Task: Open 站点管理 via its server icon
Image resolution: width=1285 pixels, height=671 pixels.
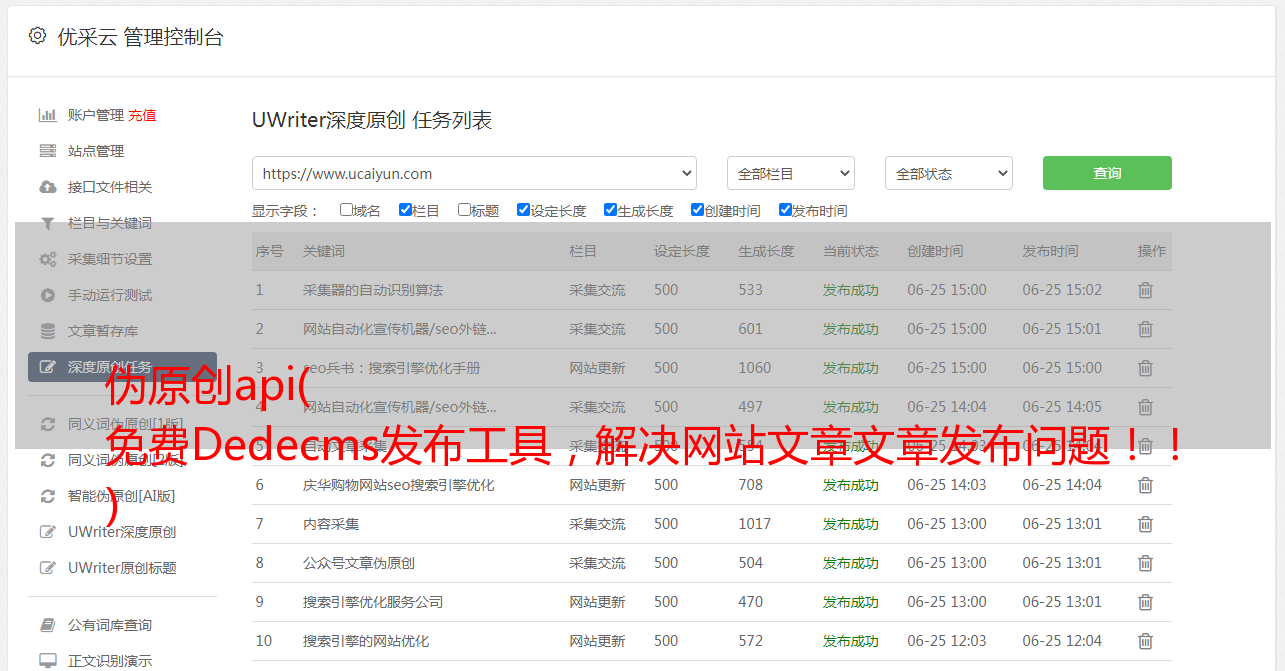Action: pyautogui.click(x=47, y=151)
